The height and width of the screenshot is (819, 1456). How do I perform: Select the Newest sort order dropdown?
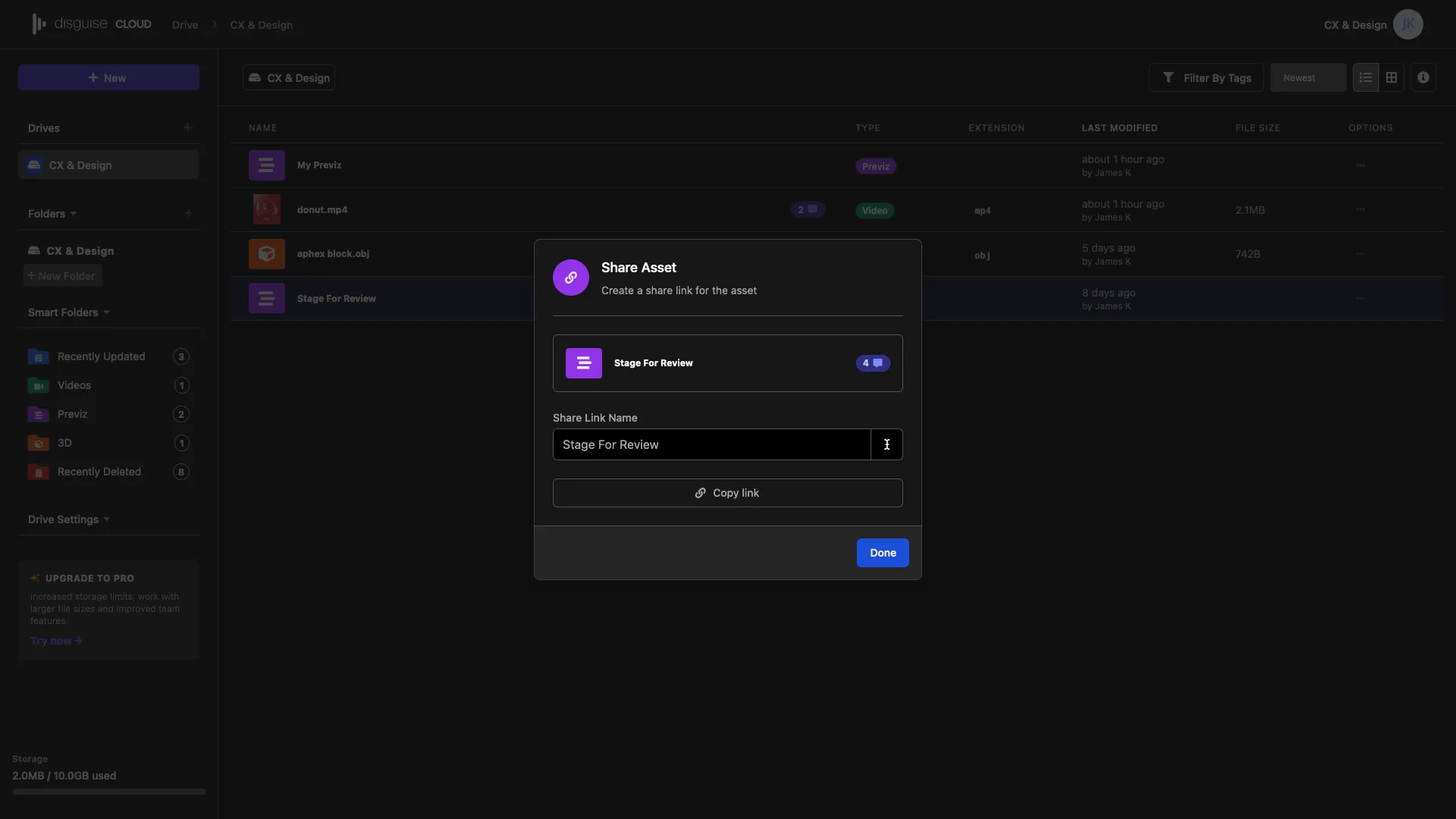[x=1308, y=77]
